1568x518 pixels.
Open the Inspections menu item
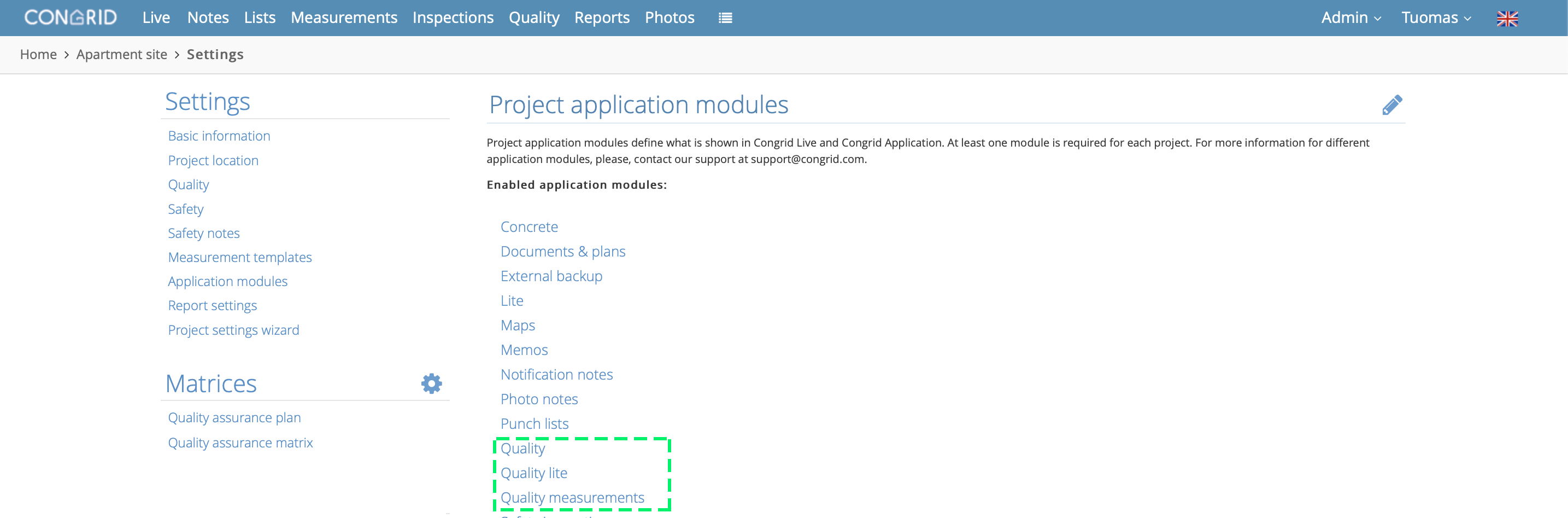[x=453, y=18]
